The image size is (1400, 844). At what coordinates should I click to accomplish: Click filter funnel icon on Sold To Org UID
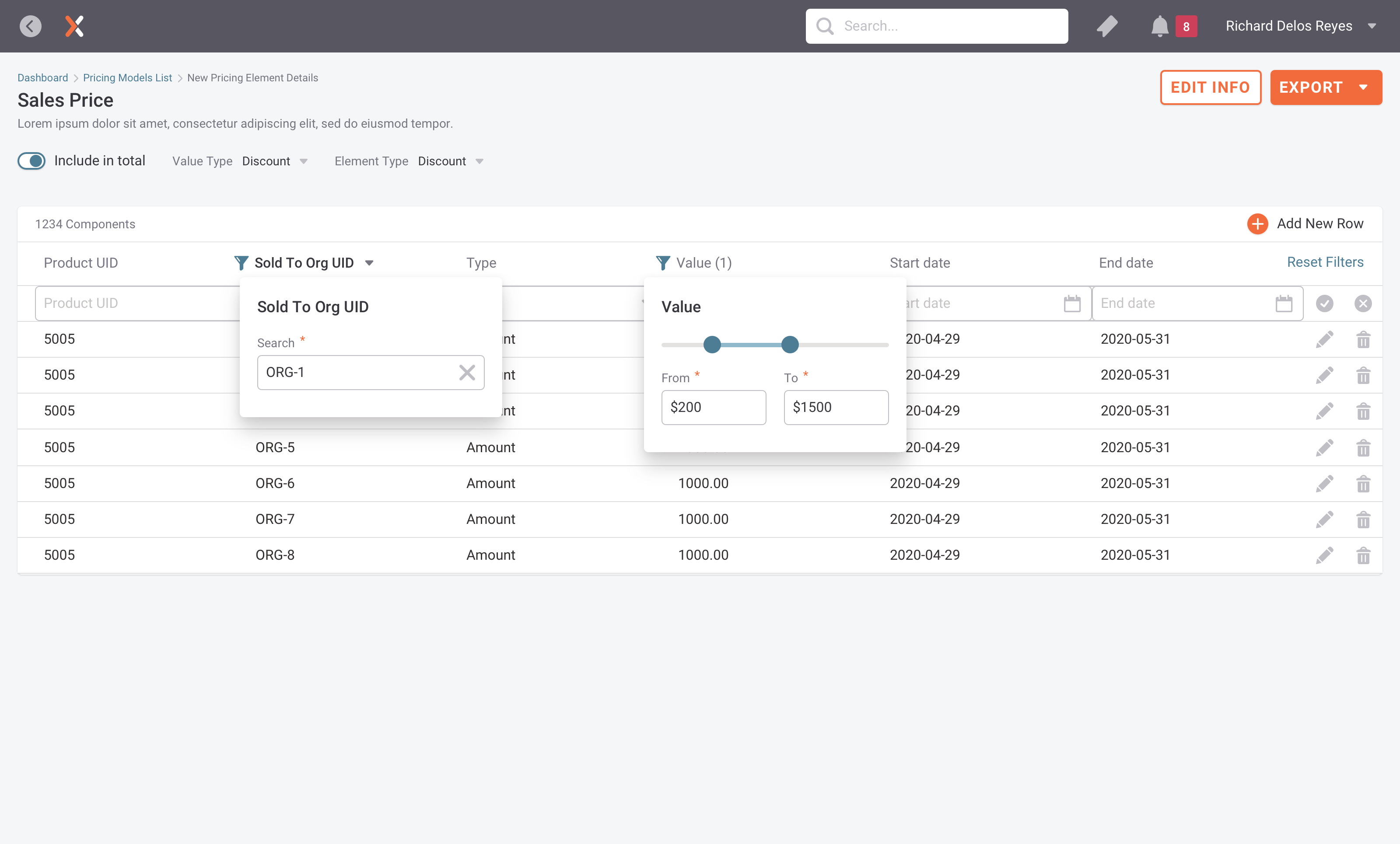[x=241, y=262]
